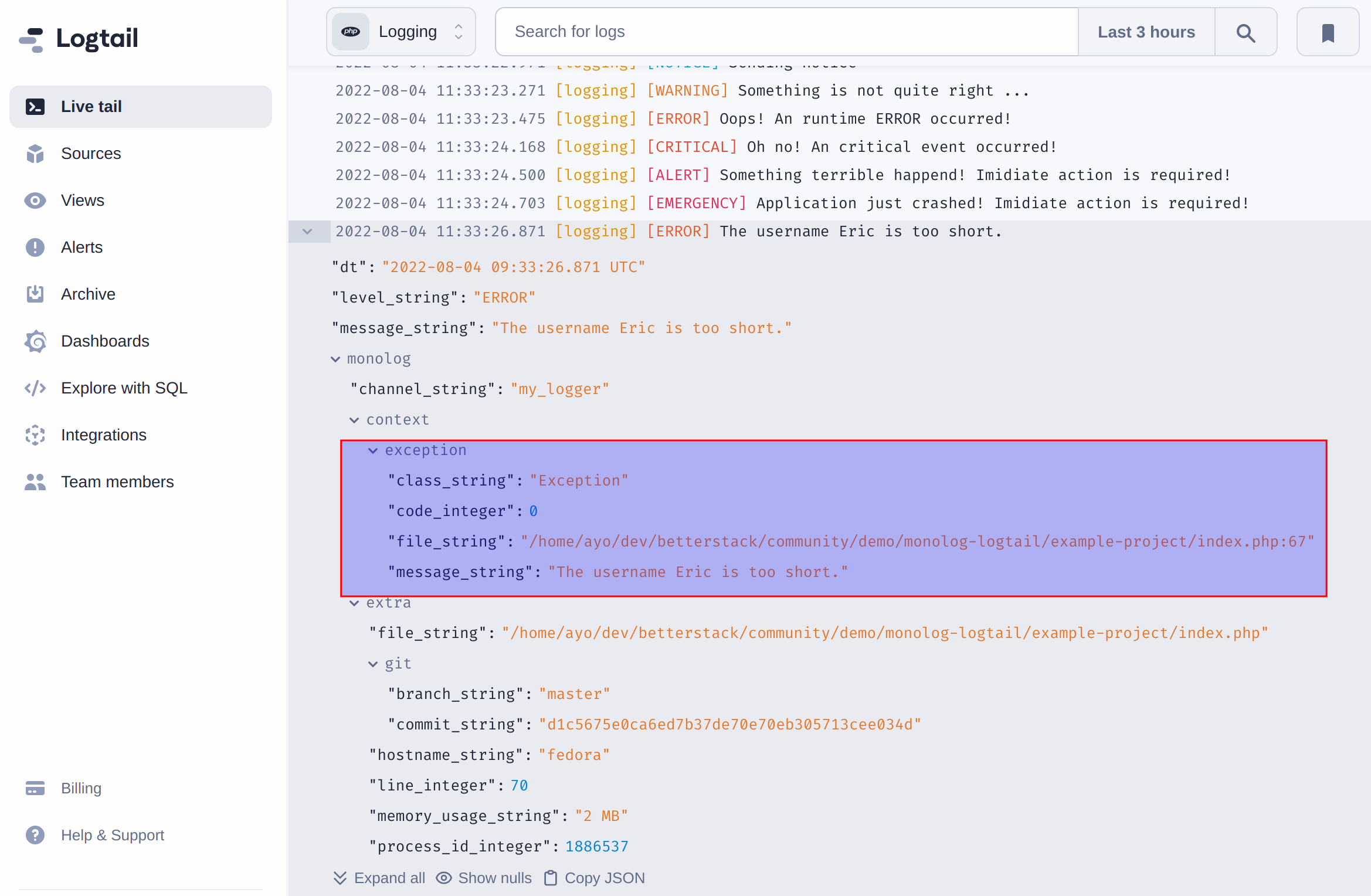
Task: Click the Live tail sidebar icon
Action: pyautogui.click(x=35, y=106)
